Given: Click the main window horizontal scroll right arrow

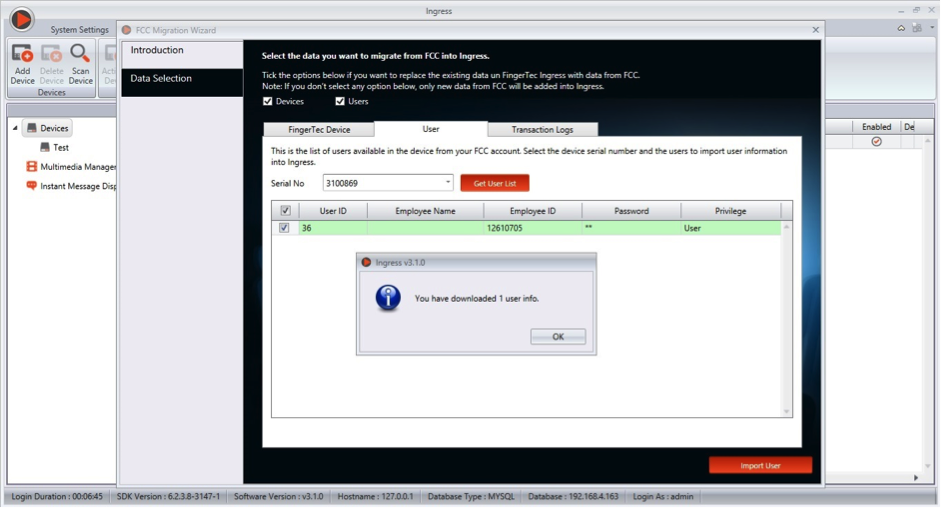Looking at the screenshot, I should 916,477.
